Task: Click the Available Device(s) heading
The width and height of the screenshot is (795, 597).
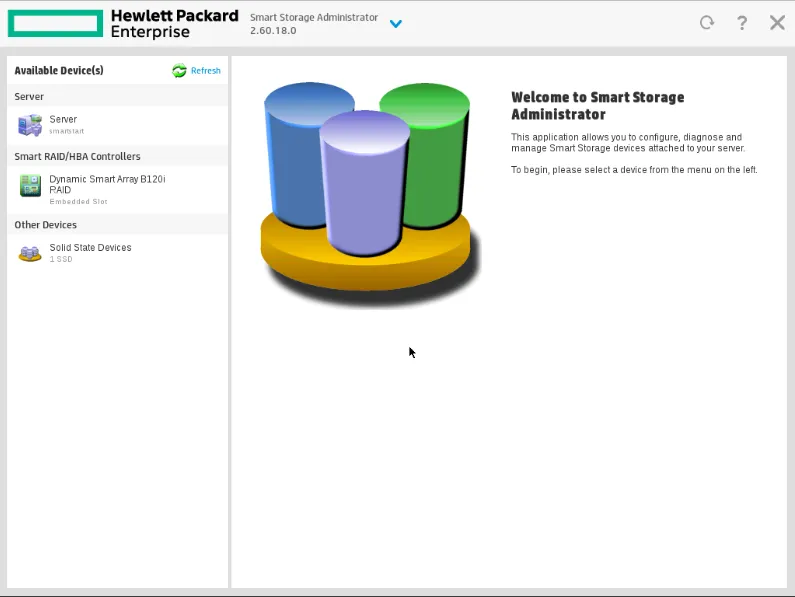Action: [59, 71]
